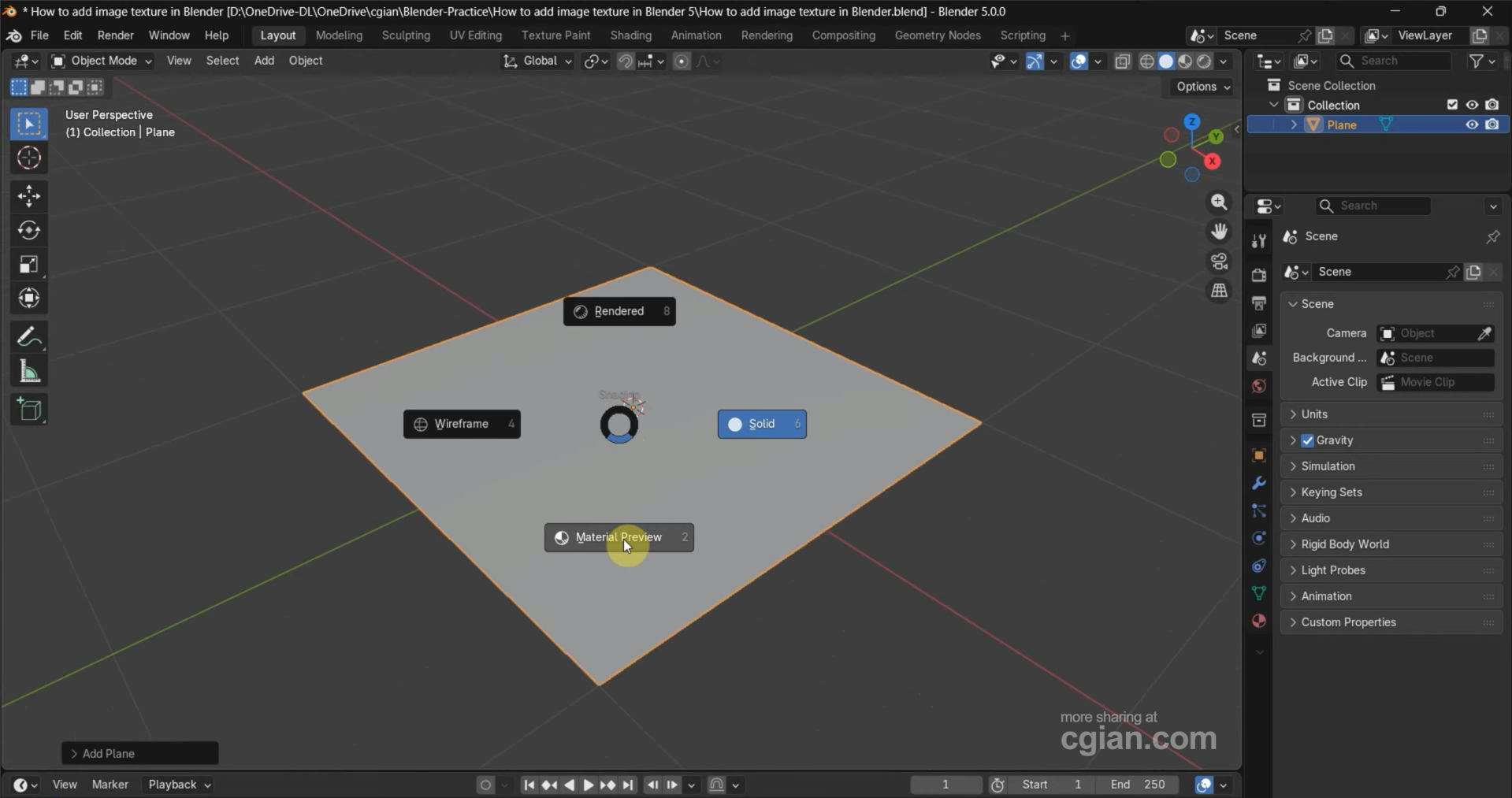1512x798 pixels.
Task: Open the World properties tab
Action: [1259, 386]
